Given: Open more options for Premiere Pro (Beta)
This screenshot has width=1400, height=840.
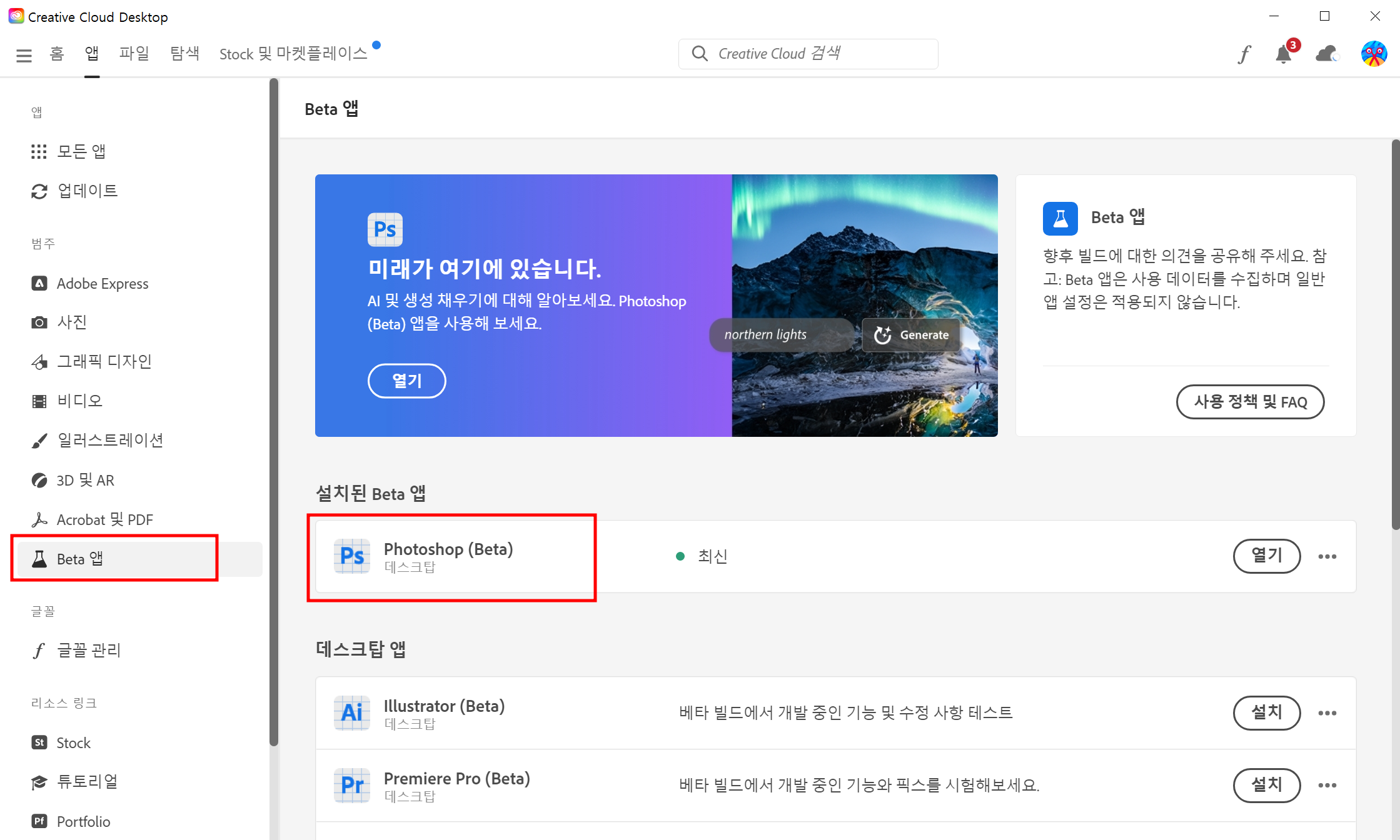Looking at the screenshot, I should [x=1327, y=785].
